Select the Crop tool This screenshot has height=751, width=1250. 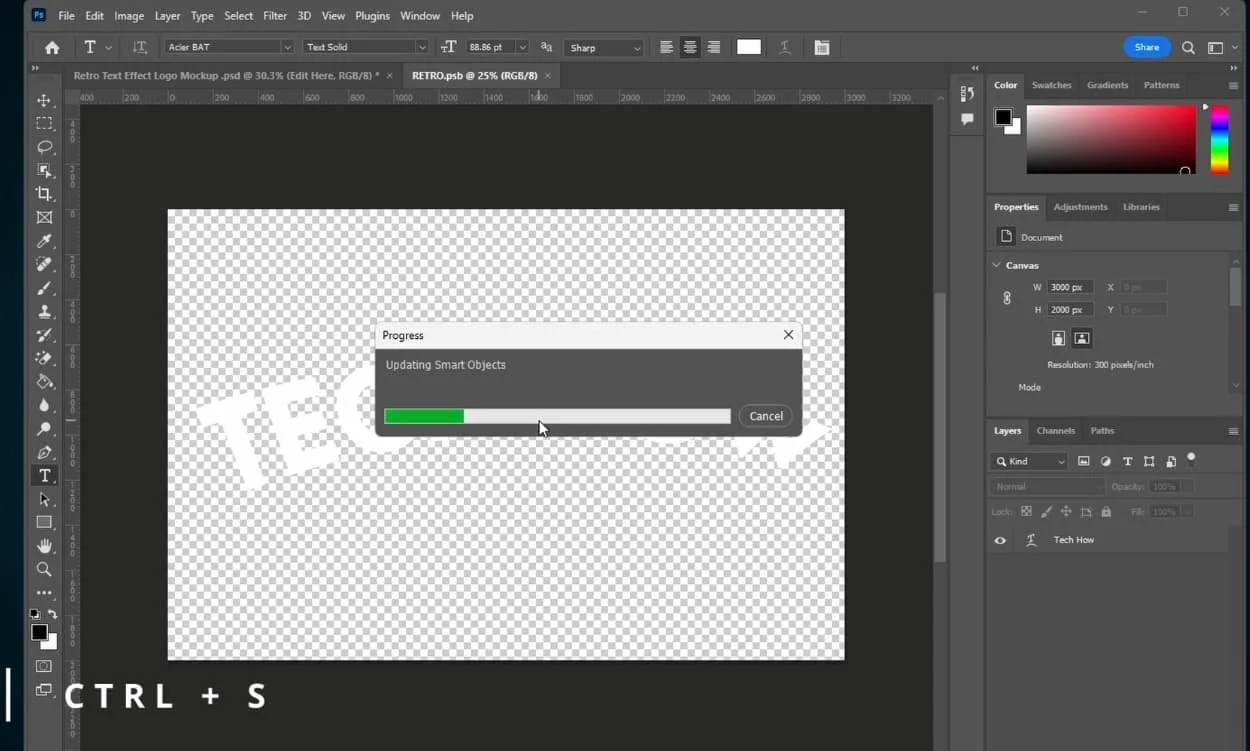(x=44, y=194)
